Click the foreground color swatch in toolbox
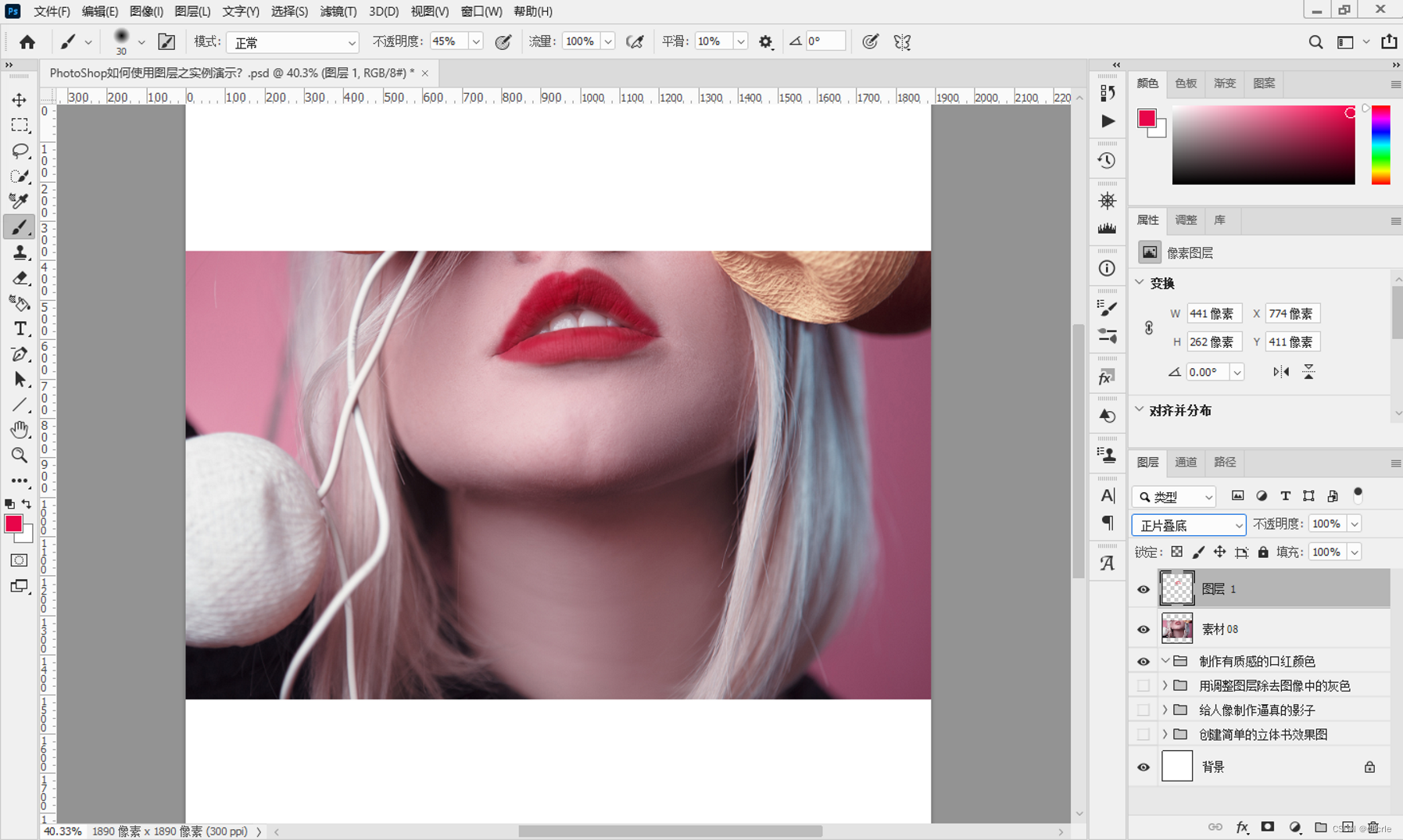 pyautogui.click(x=13, y=524)
